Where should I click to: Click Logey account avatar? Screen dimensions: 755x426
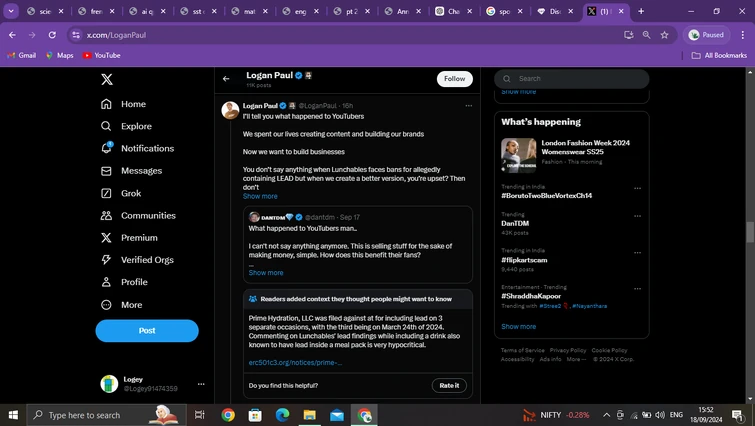pos(109,384)
